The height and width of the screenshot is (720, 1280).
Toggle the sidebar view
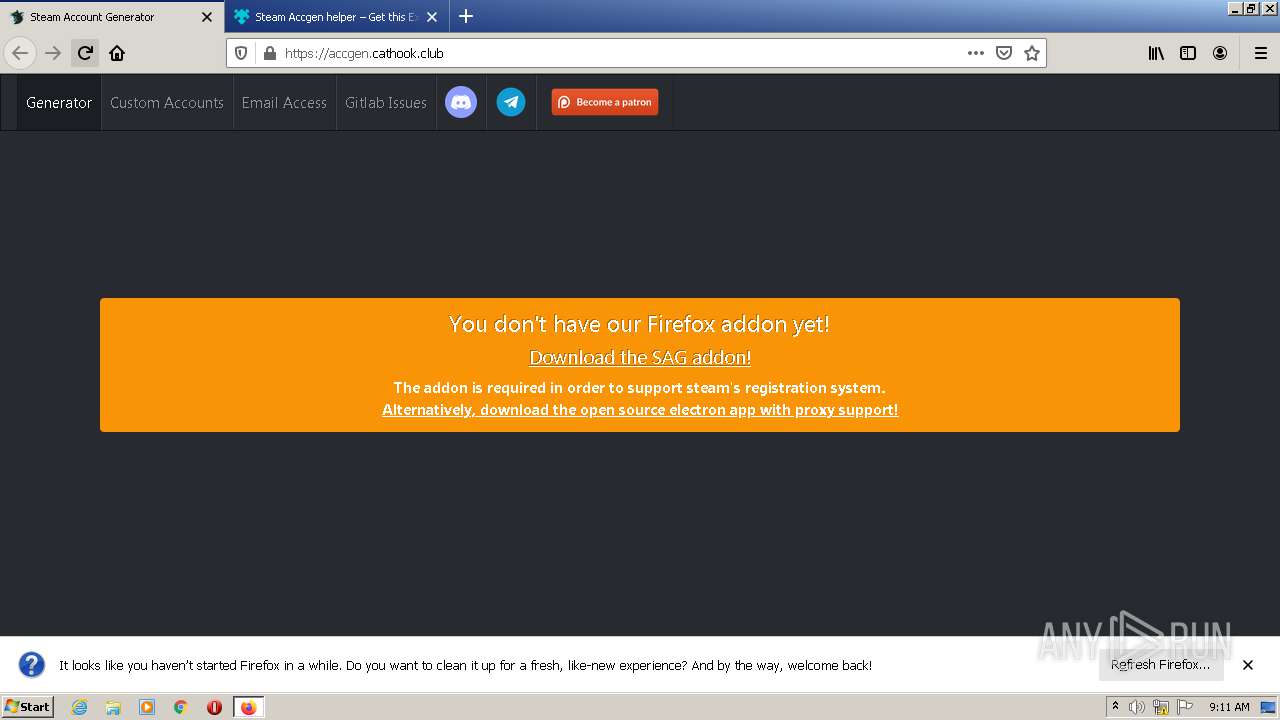(x=1188, y=53)
